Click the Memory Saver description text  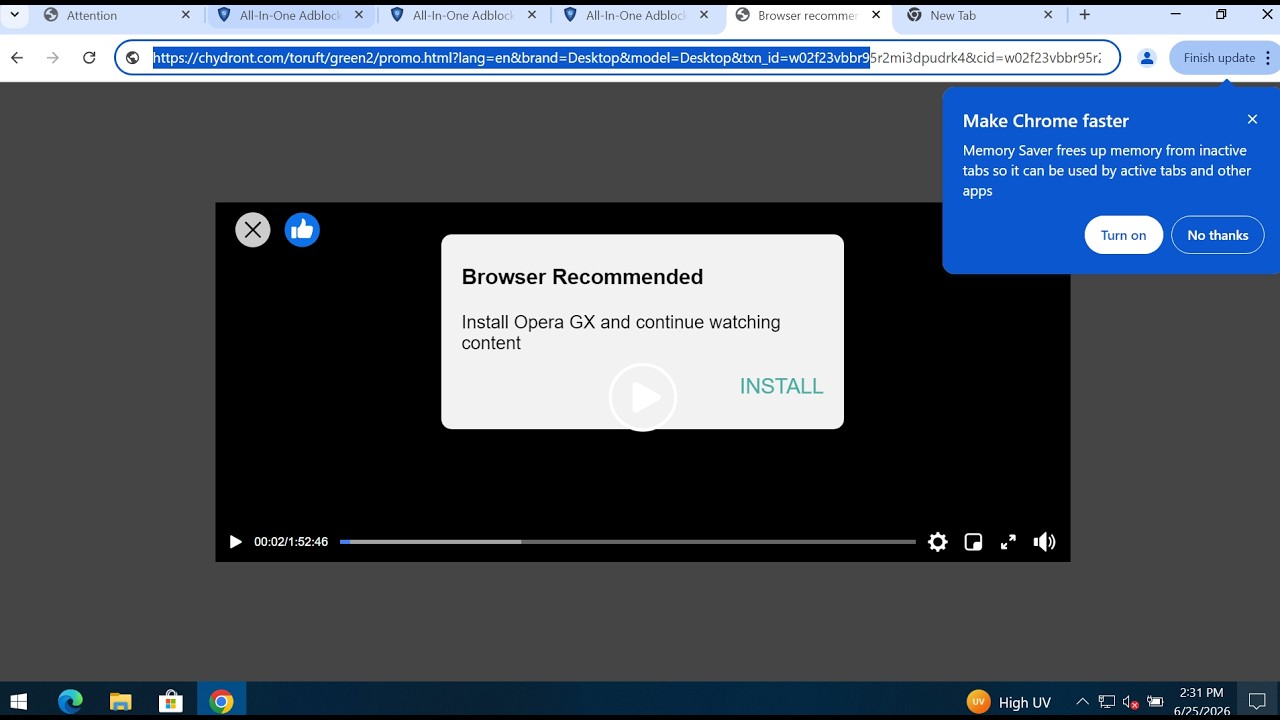tap(1107, 171)
